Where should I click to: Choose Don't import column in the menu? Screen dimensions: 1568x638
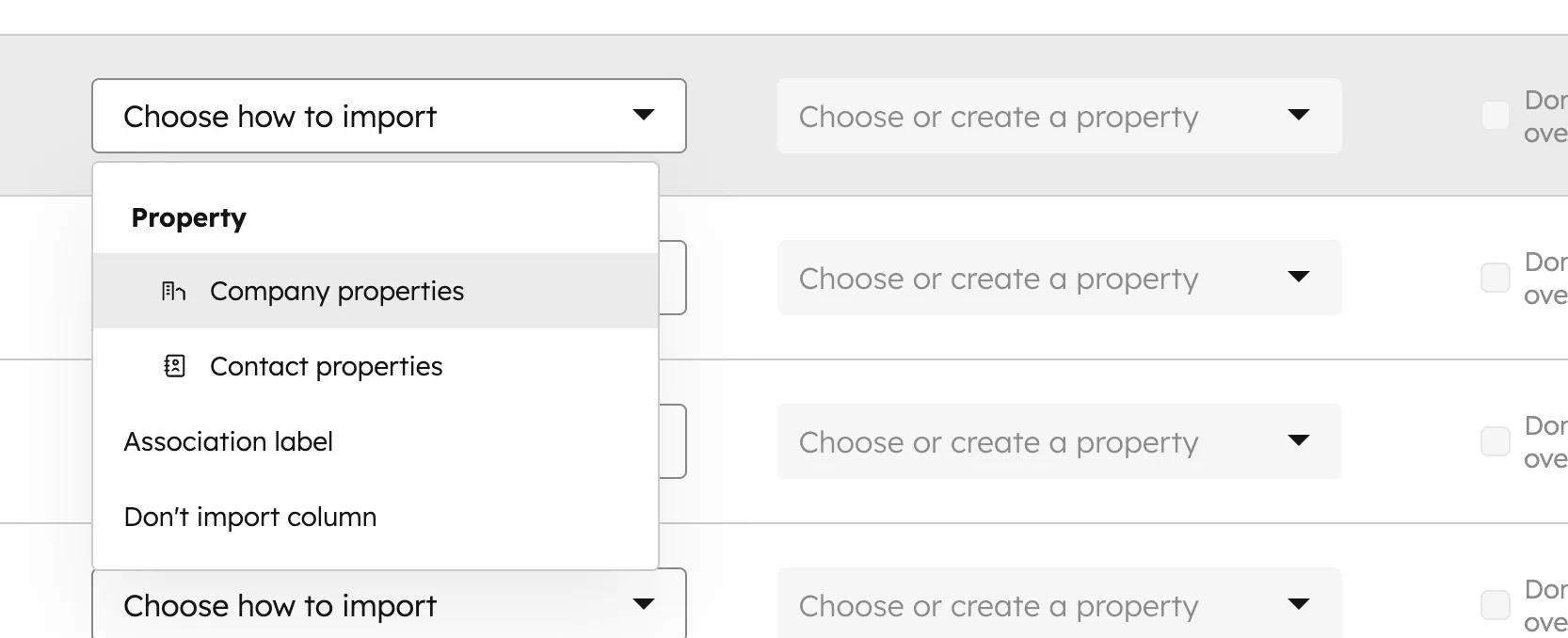250,516
